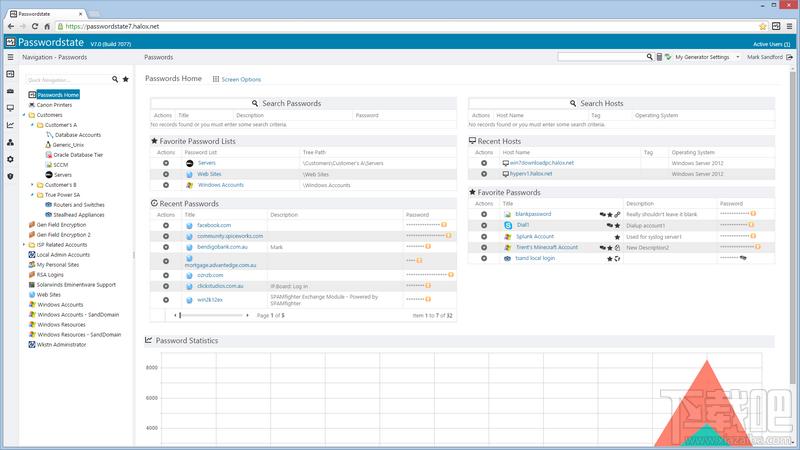This screenshot has width=800, height=450.
Task: Click the clickstudios.com.au password entry
Action: (x=220, y=286)
